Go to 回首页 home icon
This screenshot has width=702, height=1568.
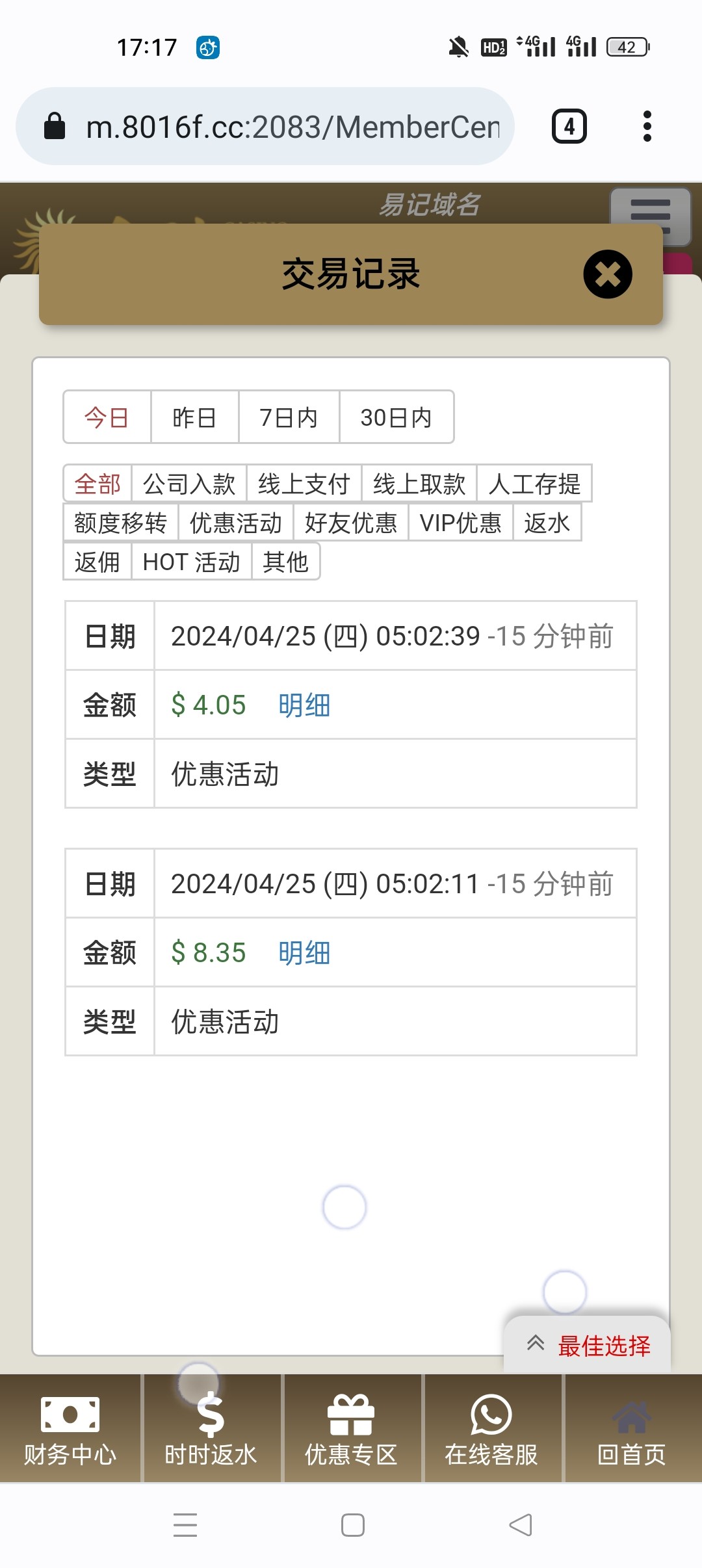click(631, 1417)
